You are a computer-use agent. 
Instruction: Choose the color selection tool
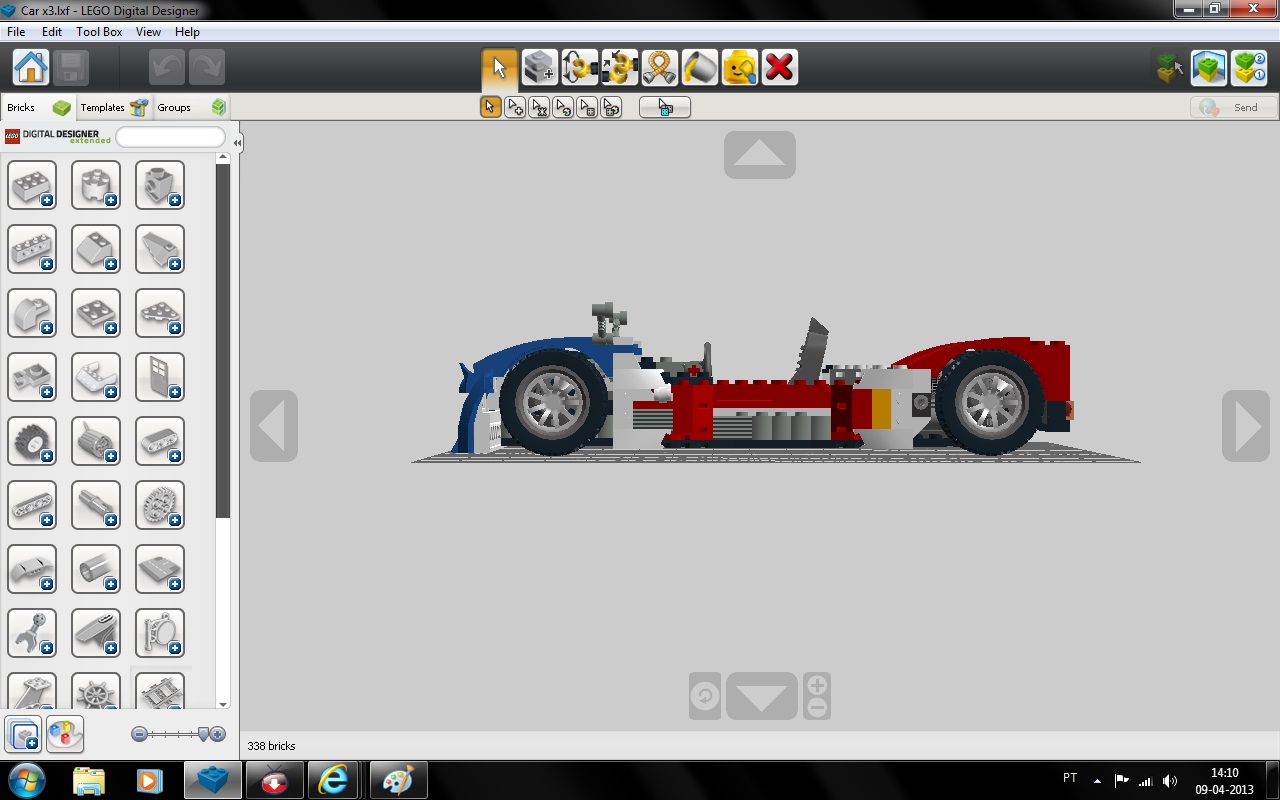[563, 107]
